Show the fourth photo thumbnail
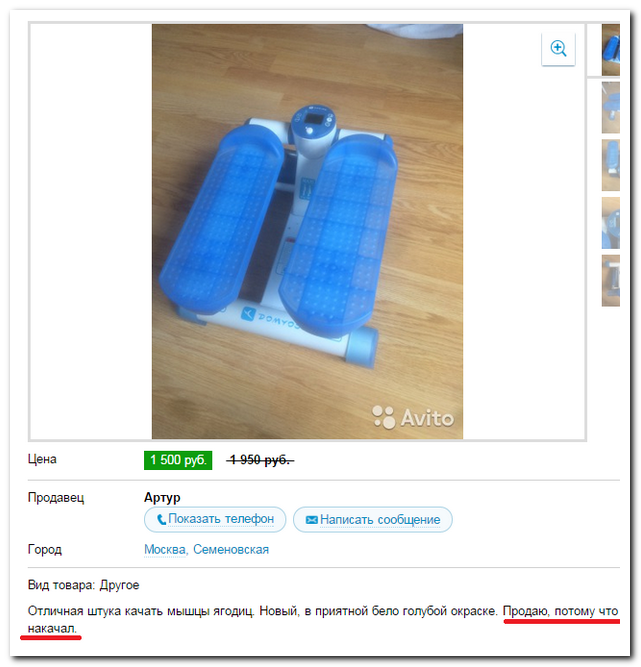 [610, 223]
